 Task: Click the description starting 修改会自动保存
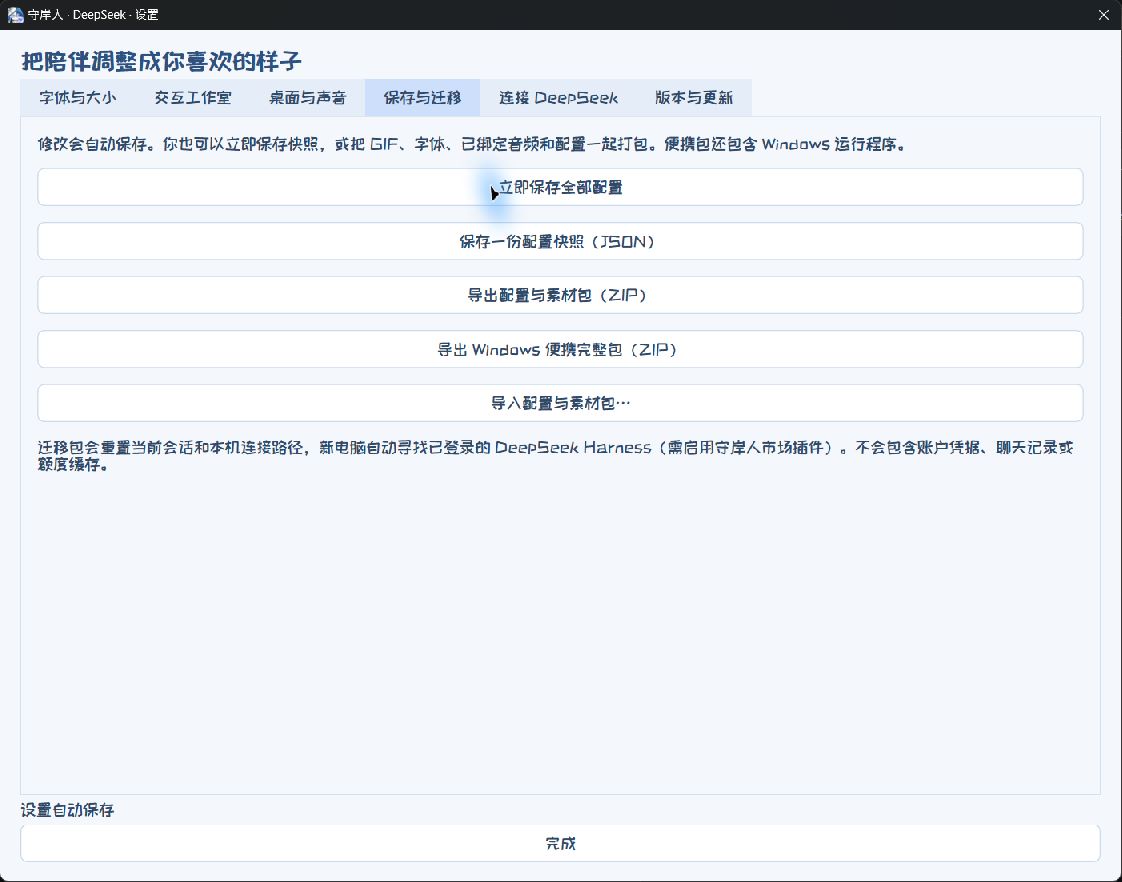[472, 144]
